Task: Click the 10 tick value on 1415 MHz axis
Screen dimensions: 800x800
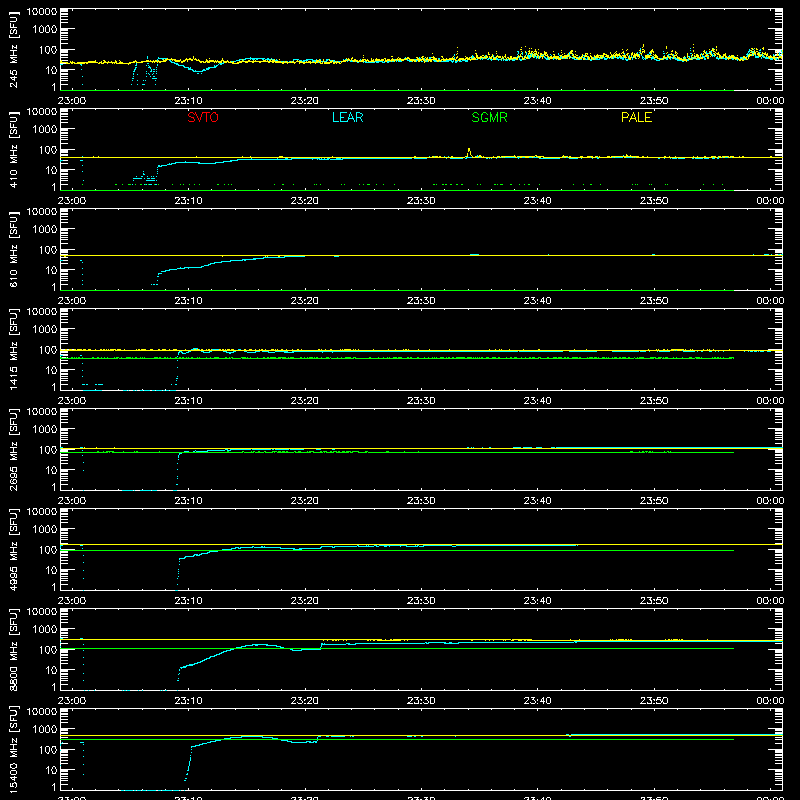Action: pyautogui.click(x=51, y=370)
